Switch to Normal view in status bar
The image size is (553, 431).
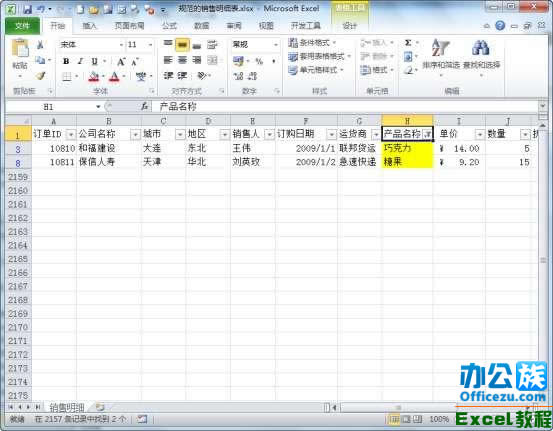coord(394,419)
